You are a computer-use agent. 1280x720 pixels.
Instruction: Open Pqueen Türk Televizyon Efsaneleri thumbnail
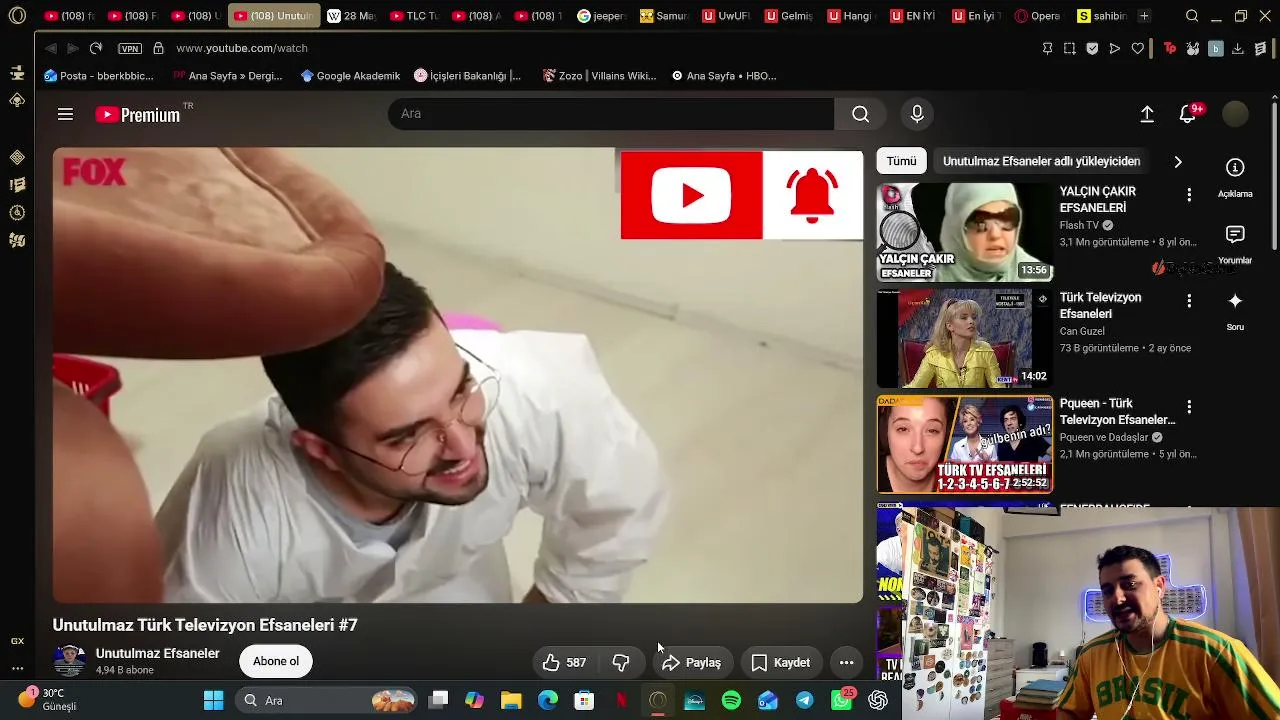[964, 444]
